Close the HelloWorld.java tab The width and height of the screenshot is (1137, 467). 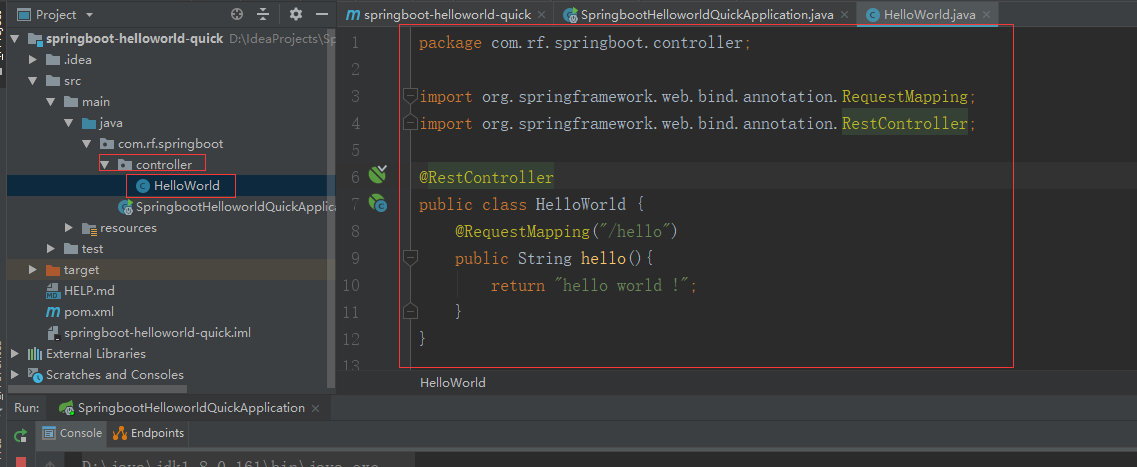pos(987,15)
